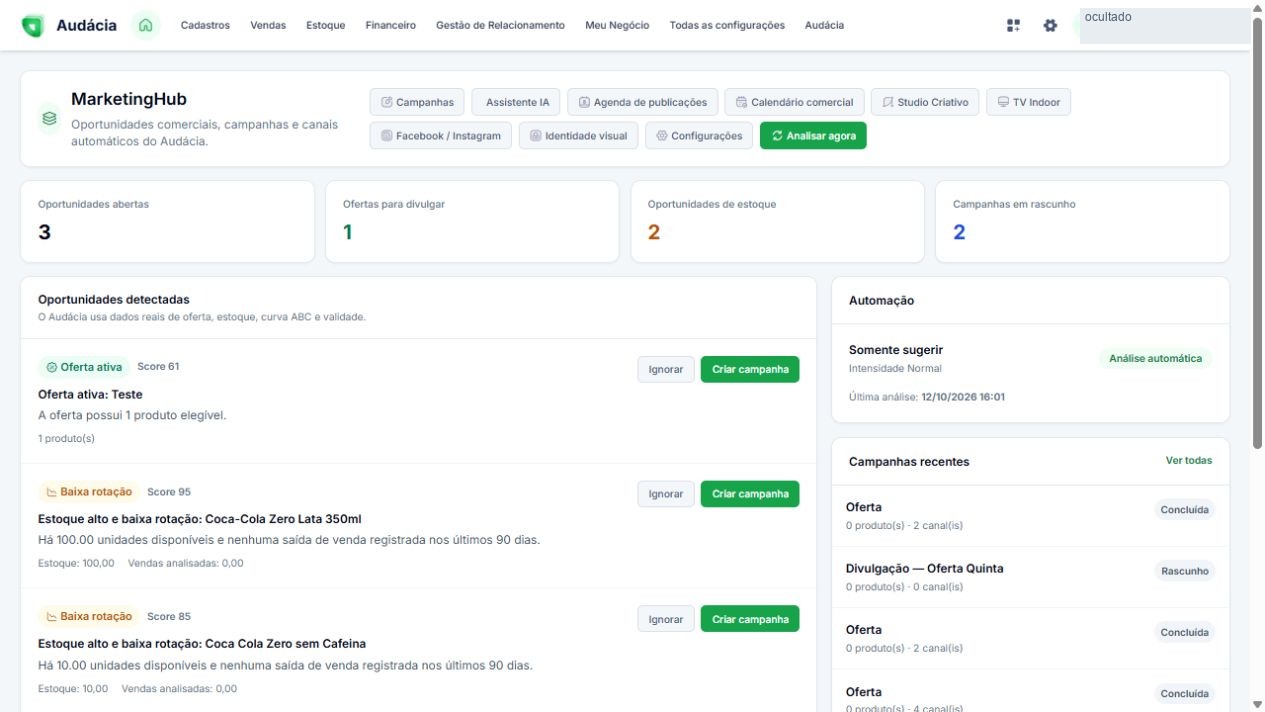Click the Oportunidades detectadas heading
The width and height of the screenshot is (1265, 712).
tap(114, 299)
